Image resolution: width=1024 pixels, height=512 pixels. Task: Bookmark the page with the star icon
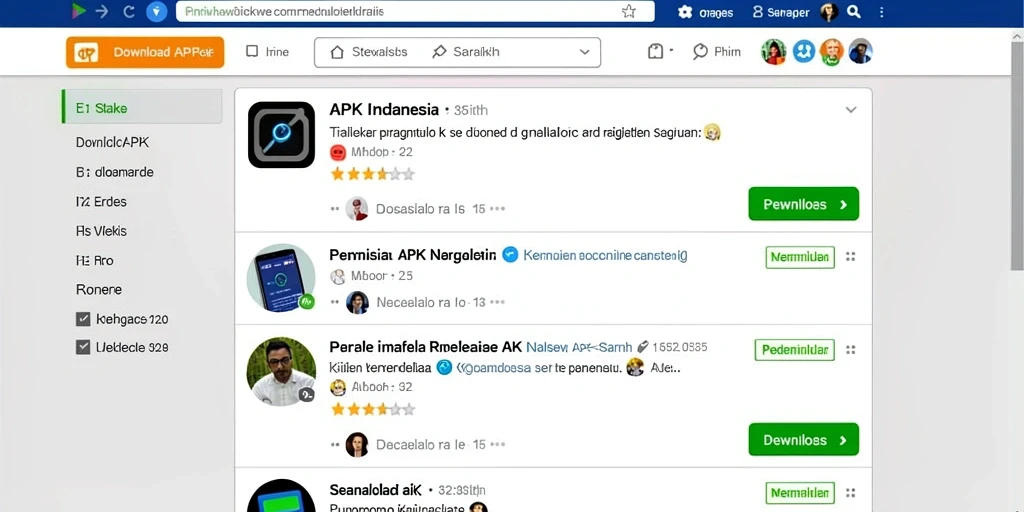point(628,11)
